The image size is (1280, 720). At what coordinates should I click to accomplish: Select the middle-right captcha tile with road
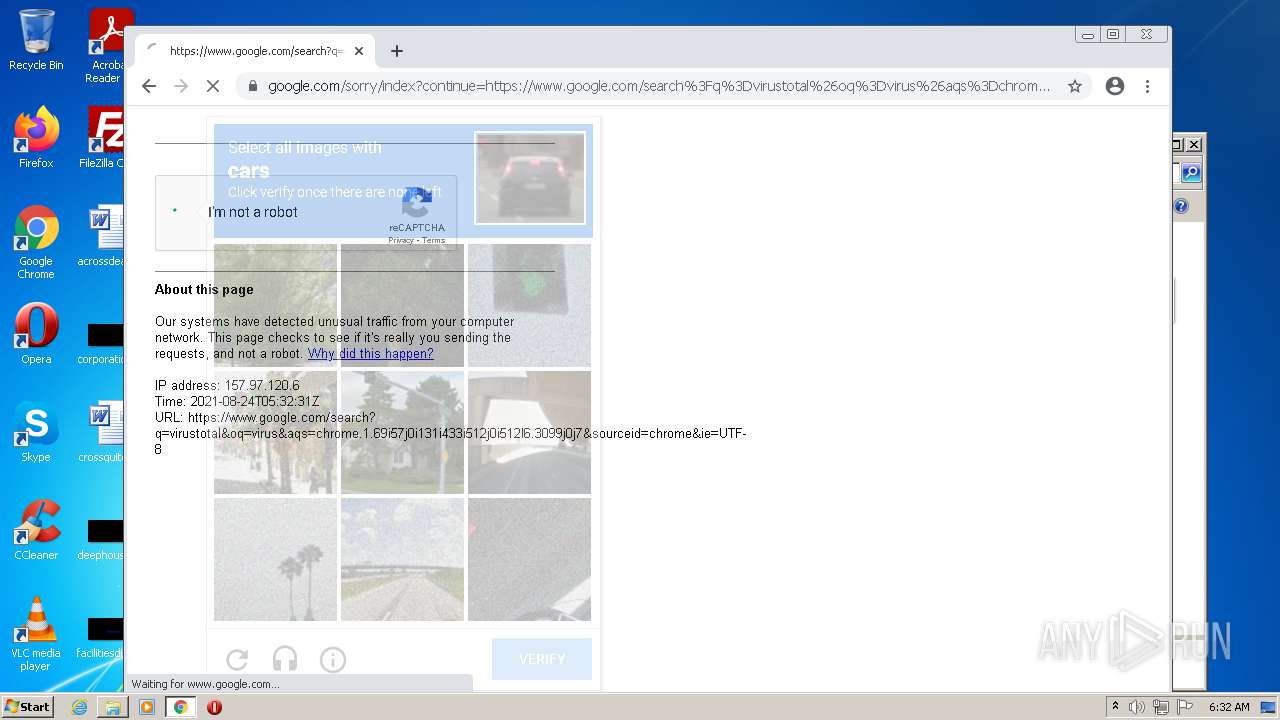tap(529, 432)
